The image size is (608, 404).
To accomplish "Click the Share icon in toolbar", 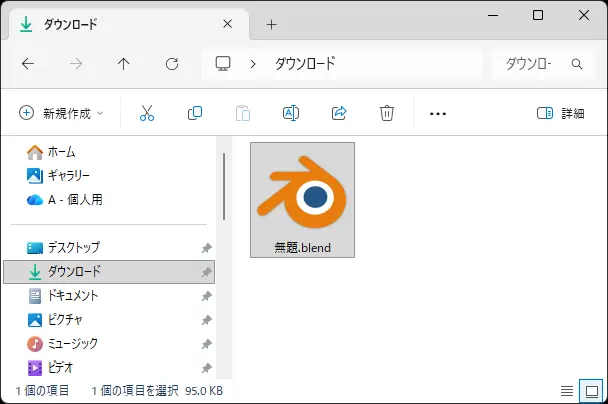I will (x=339, y=113).
